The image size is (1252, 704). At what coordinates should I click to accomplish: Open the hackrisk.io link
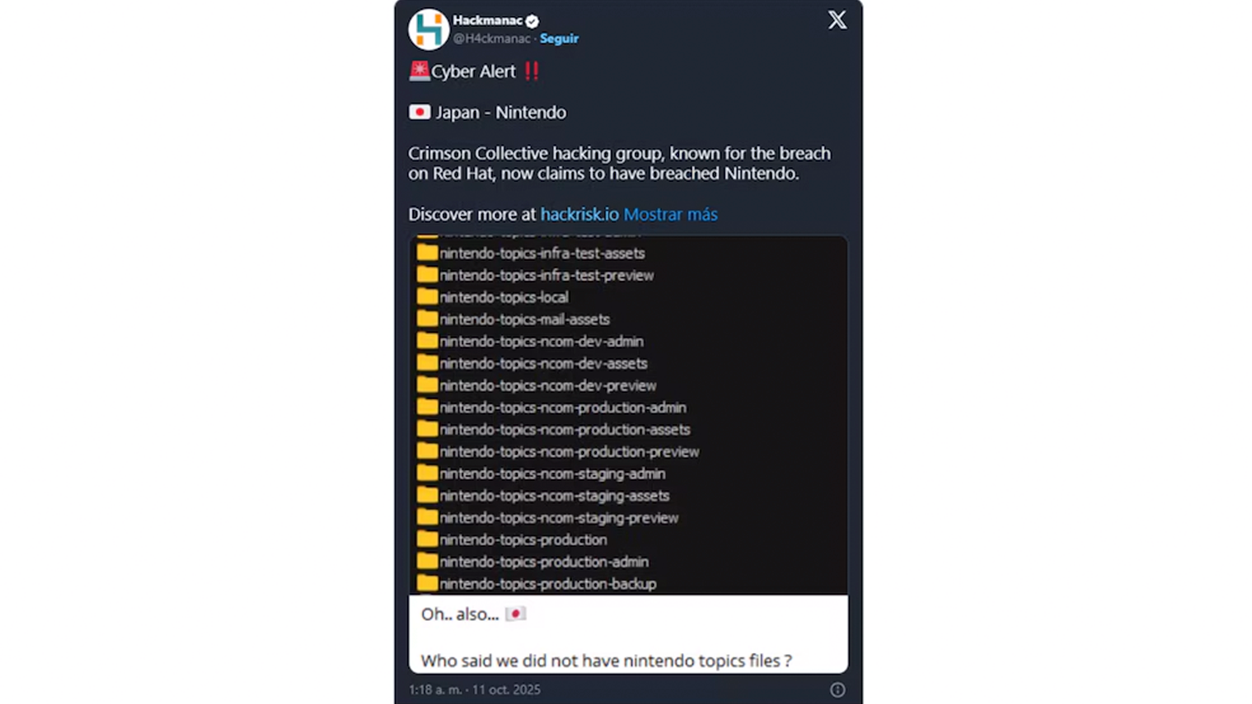point(579,215)
